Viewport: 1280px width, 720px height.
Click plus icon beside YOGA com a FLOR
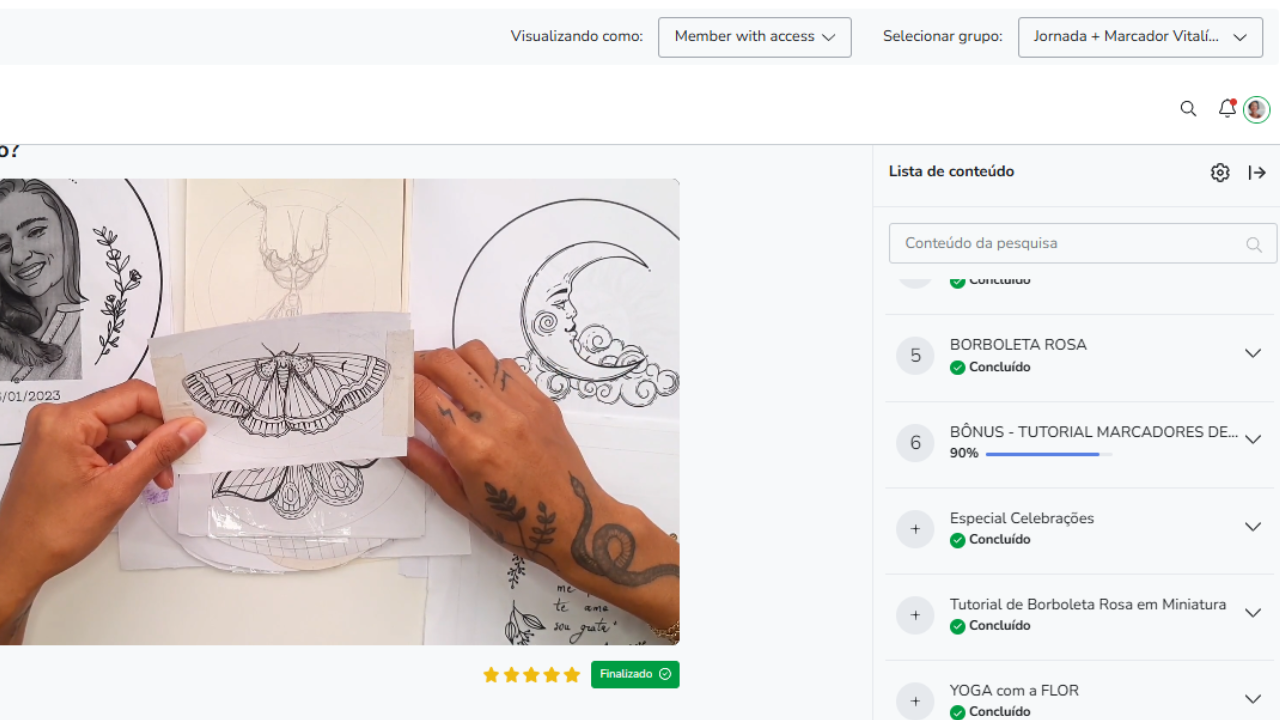(915, 700)
